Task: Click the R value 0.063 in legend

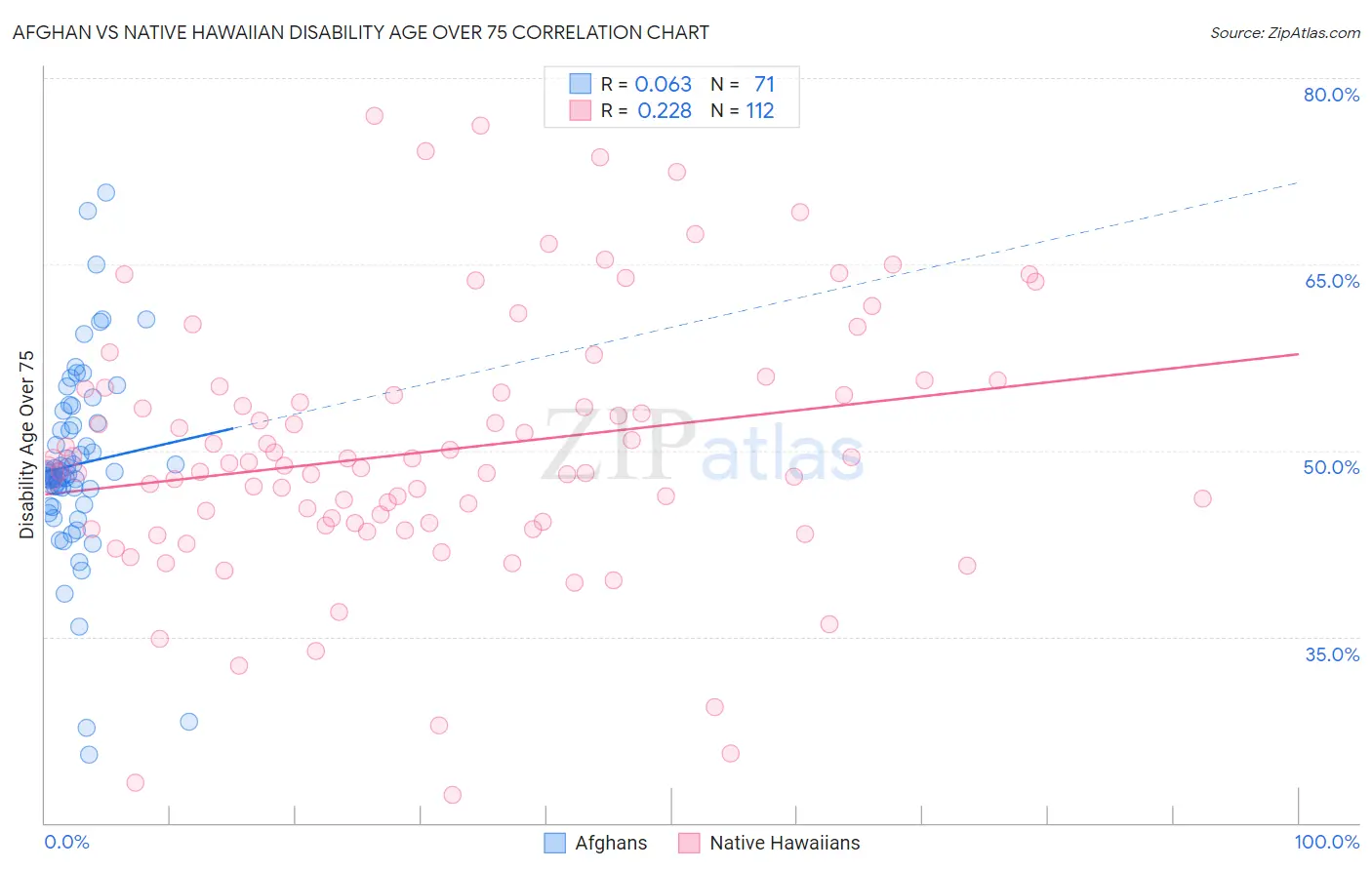Action: (664, 84)
